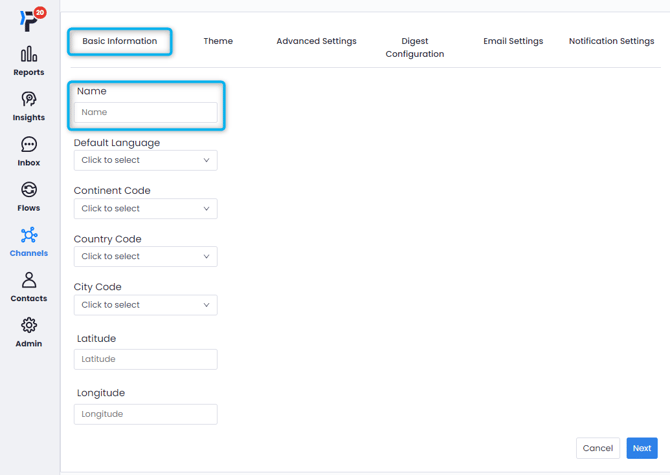Click into the Latitude text field

coord(145,359)
